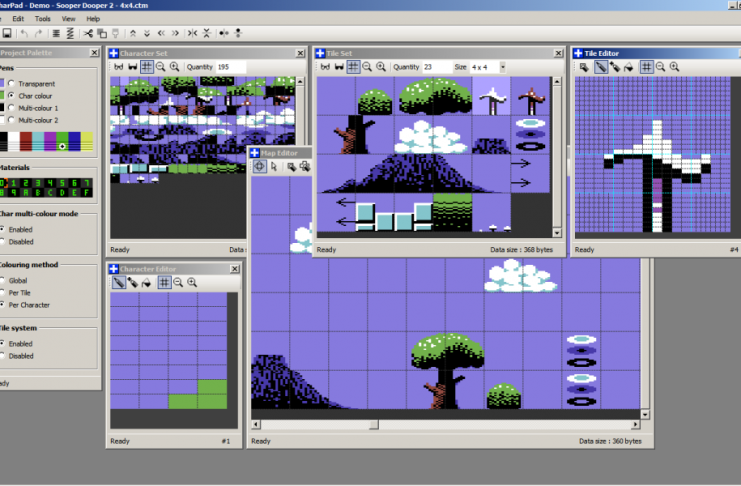Toggle grid in Tile Set window
Image resolution: width=741 pixels, height=486 pixels.
click(x=353, y=67)
